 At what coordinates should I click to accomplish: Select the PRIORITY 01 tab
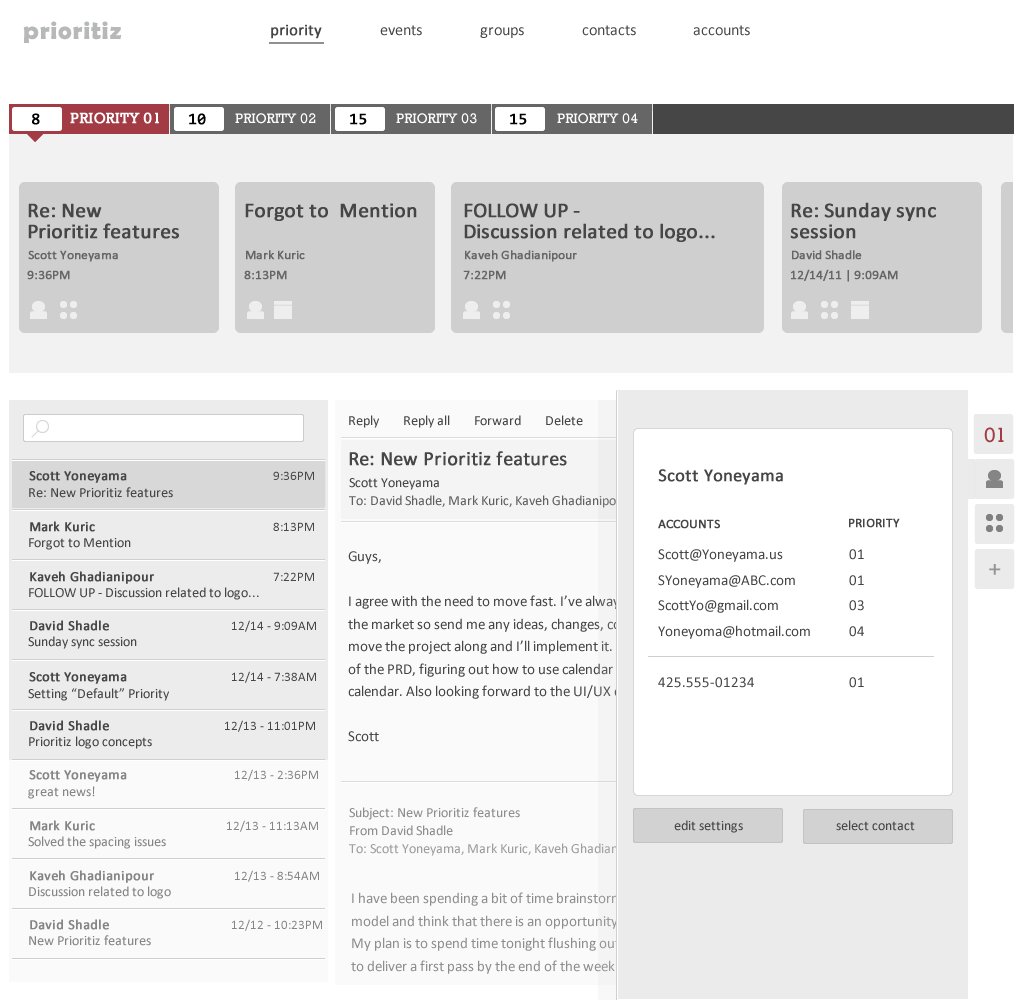click(x=89, y=119)
